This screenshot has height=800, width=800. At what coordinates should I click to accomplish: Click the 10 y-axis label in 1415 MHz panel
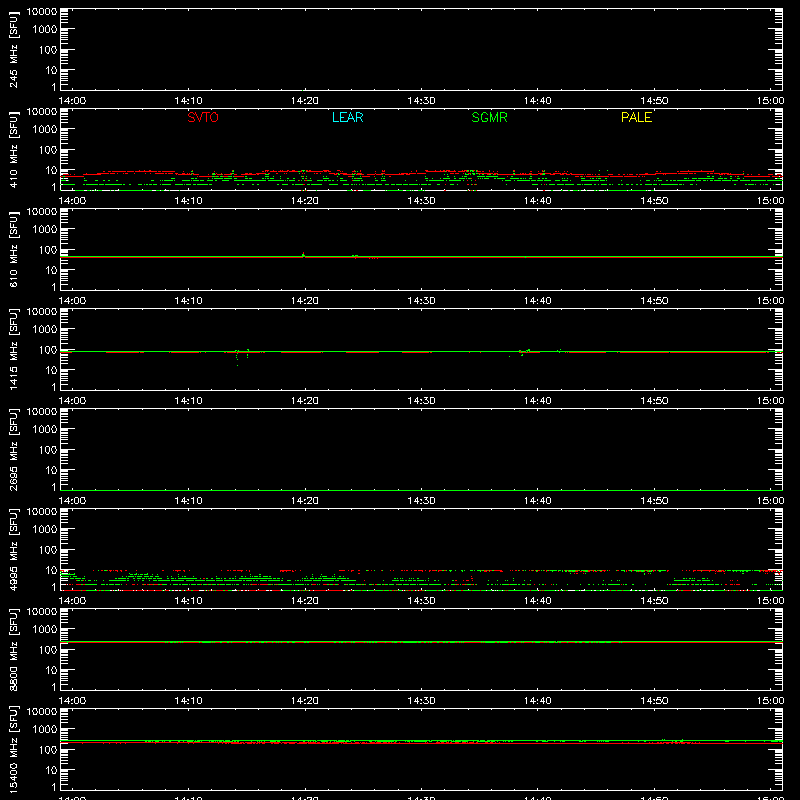tap(52, 370)
